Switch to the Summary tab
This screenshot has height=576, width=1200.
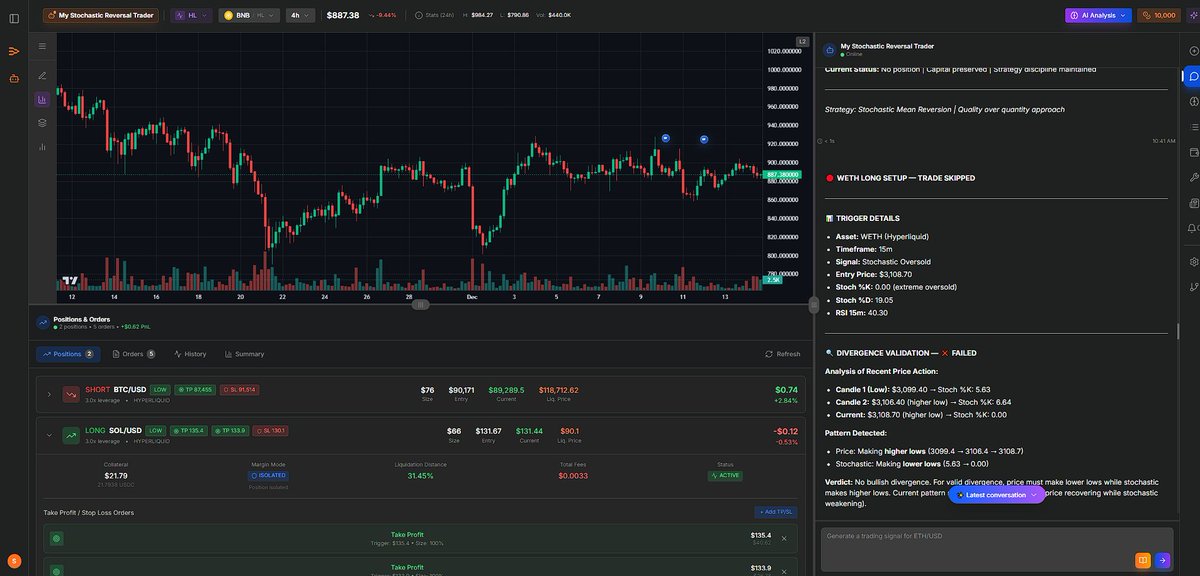click(244, 354)
